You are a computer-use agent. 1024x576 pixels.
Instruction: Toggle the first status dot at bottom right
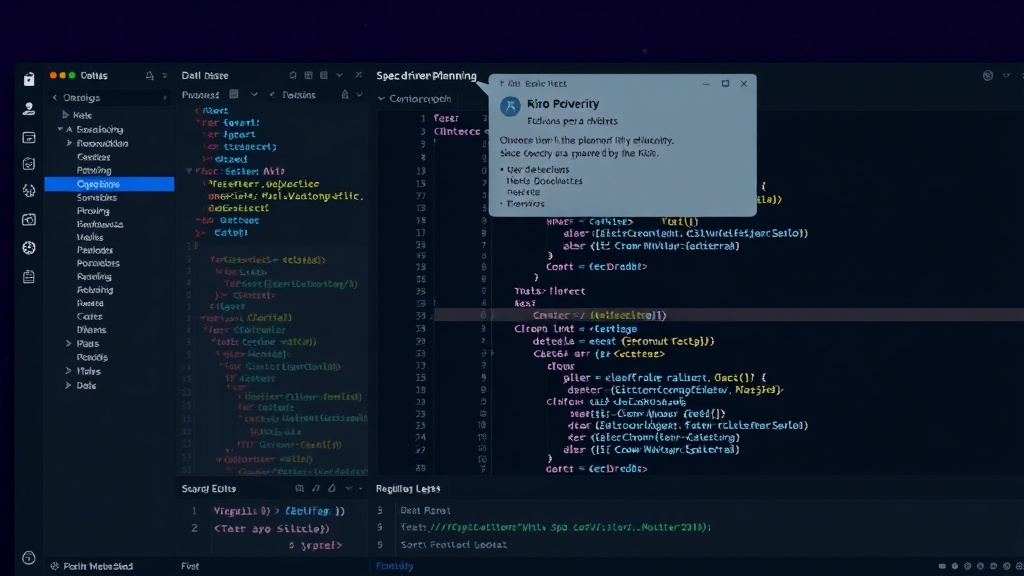942,566
